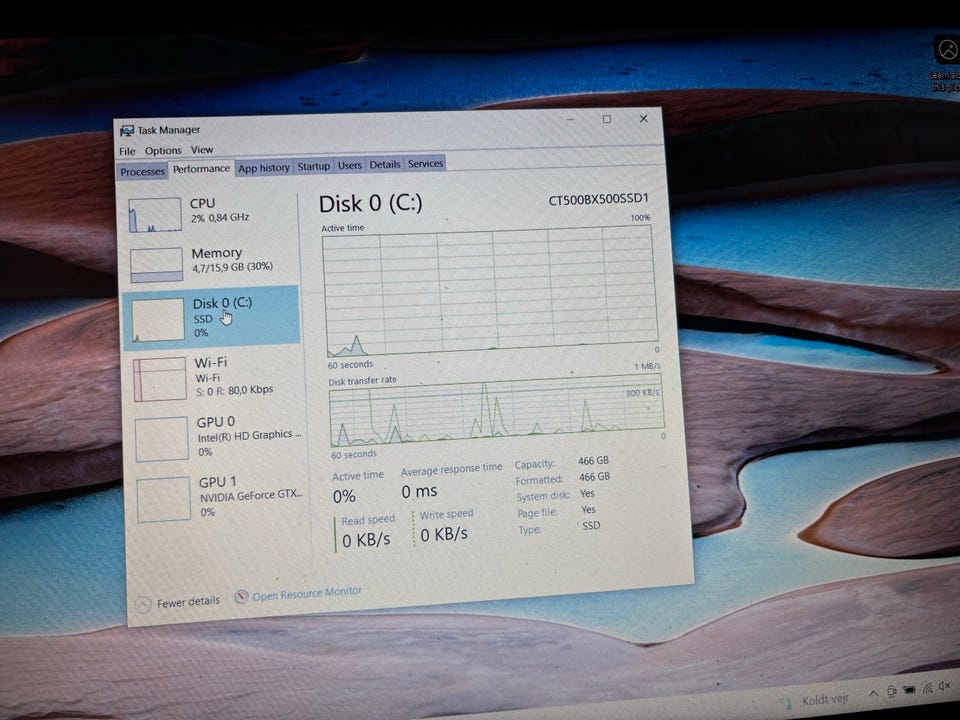960x720 pixels.
Task: Switch to the Processes tab
Action: click(x=142, y=172)
